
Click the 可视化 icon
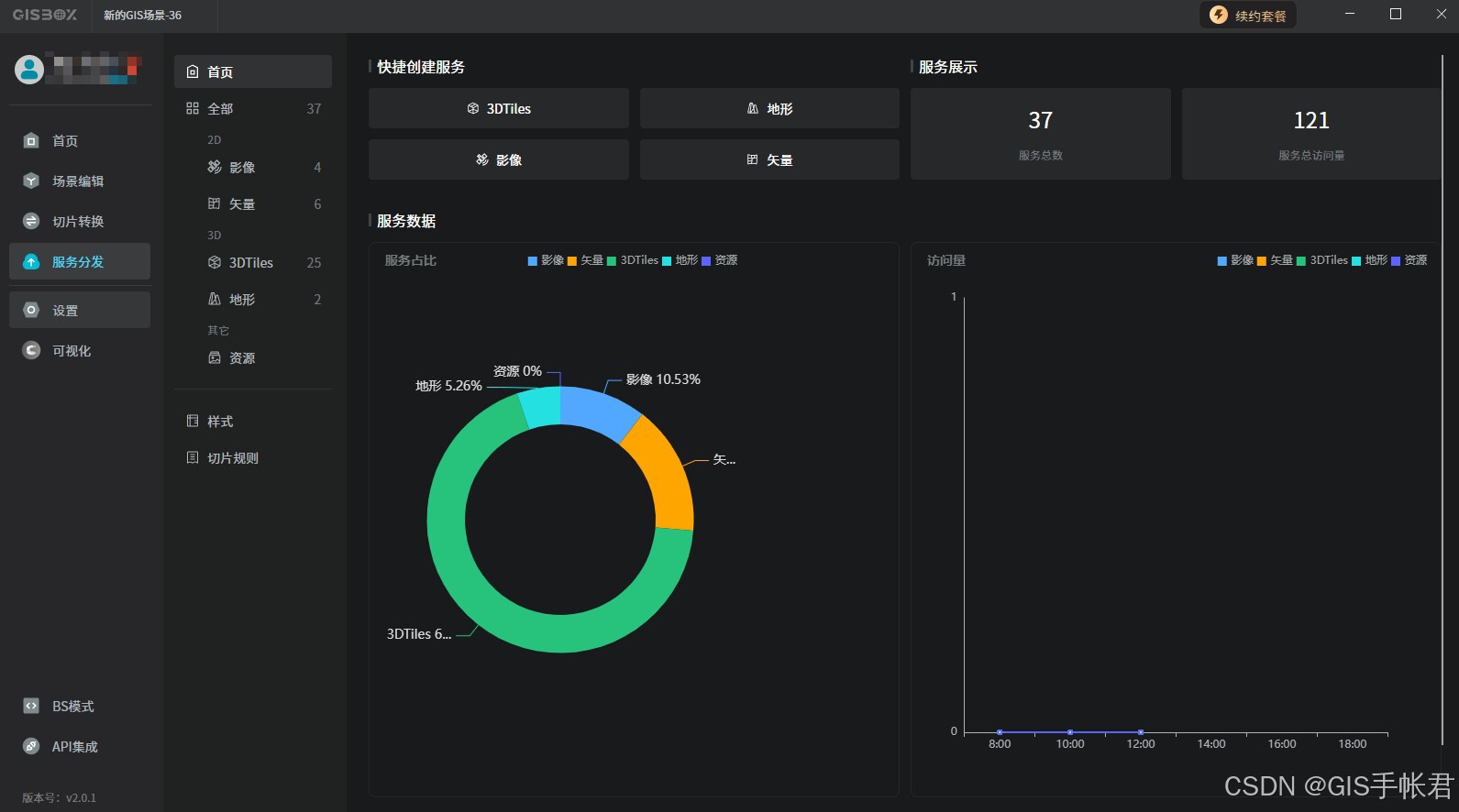[x=31, y=350]
